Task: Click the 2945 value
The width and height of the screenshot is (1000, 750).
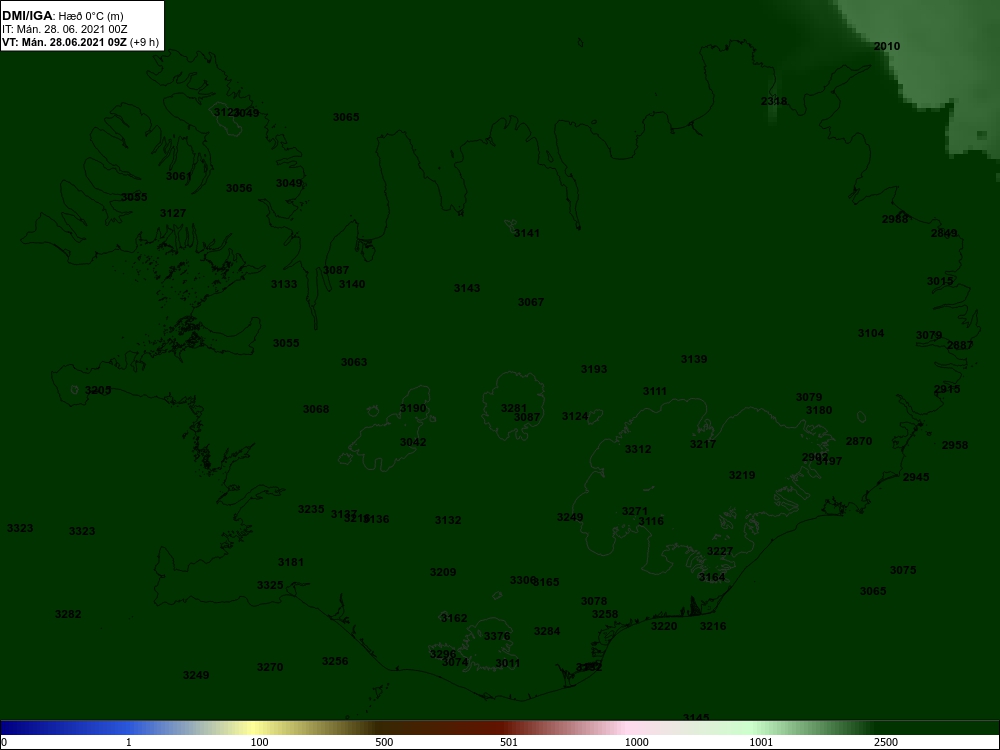Action: click(916, 476)
